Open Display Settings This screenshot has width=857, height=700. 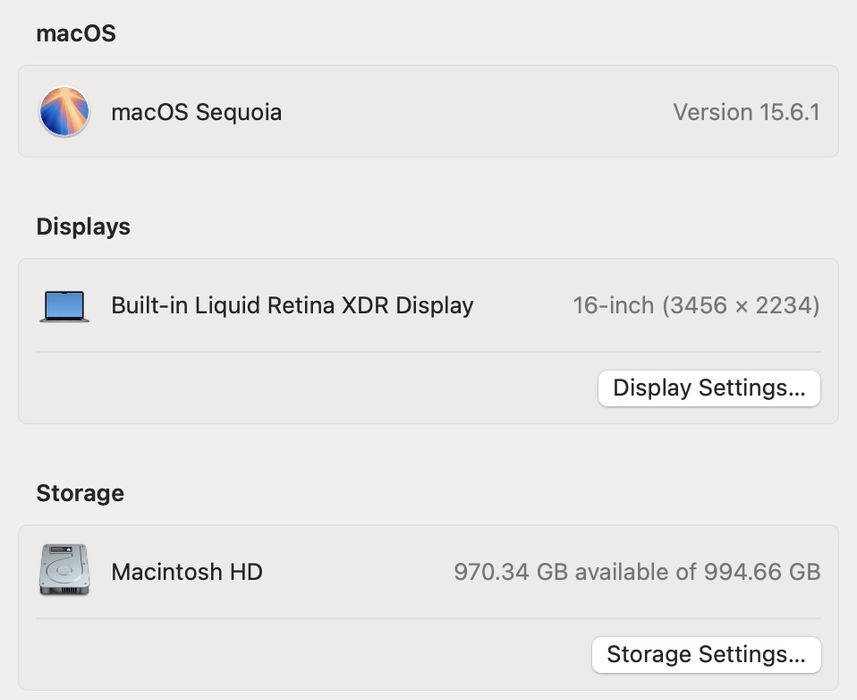coord(709,388)
